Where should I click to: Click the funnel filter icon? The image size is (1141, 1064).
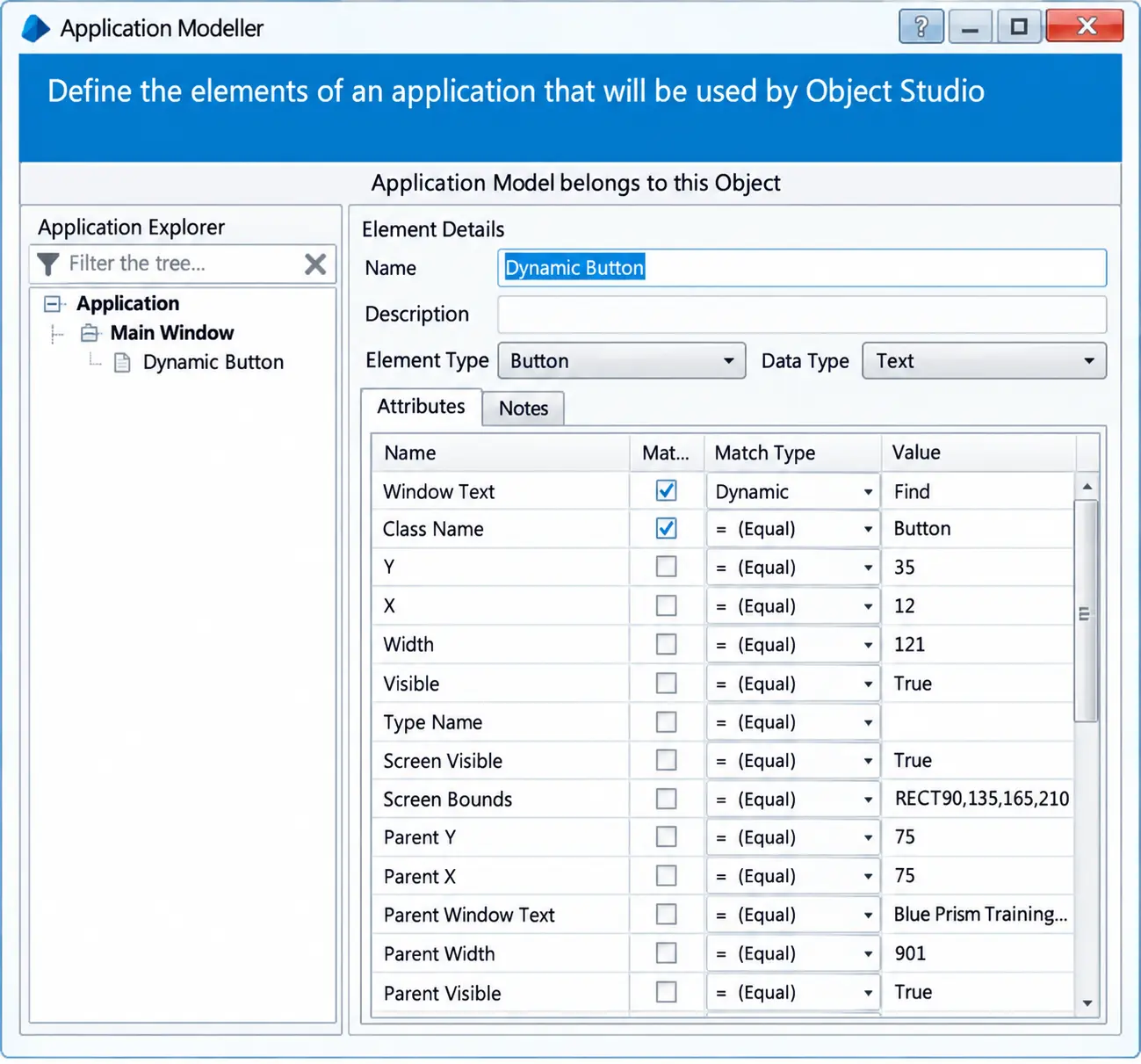49,264
